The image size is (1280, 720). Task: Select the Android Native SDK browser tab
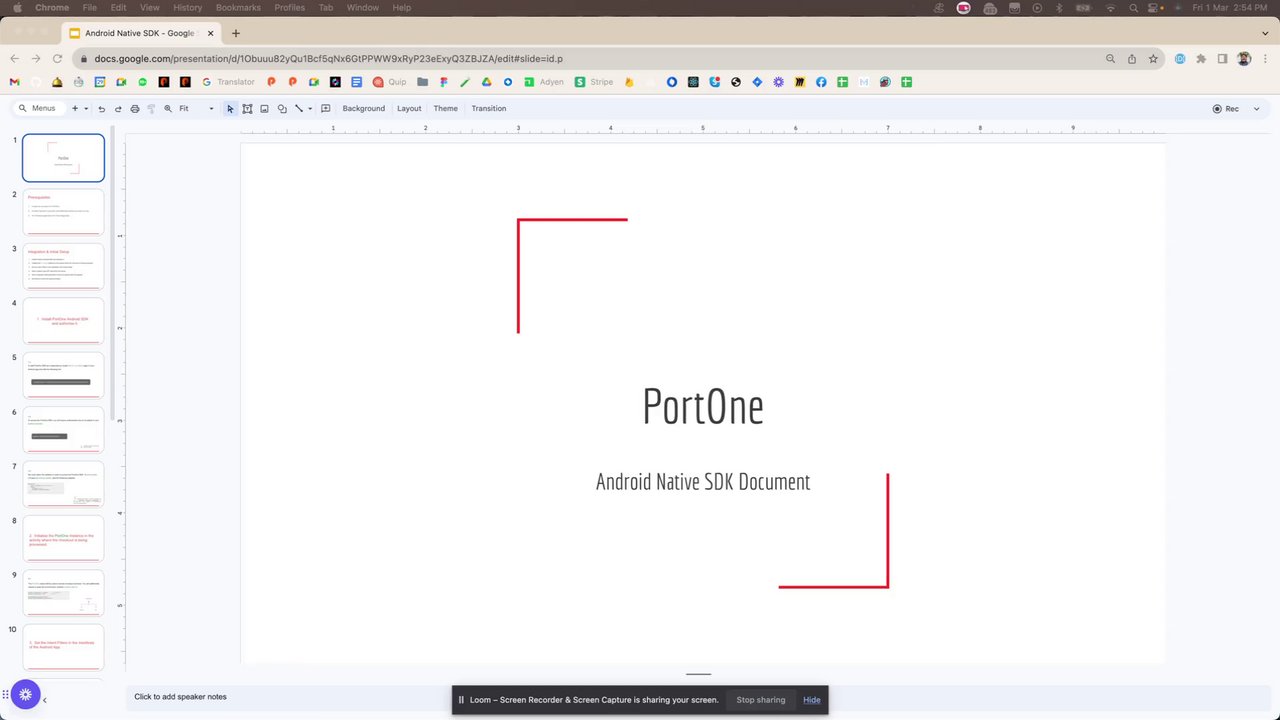pos(140,33)
